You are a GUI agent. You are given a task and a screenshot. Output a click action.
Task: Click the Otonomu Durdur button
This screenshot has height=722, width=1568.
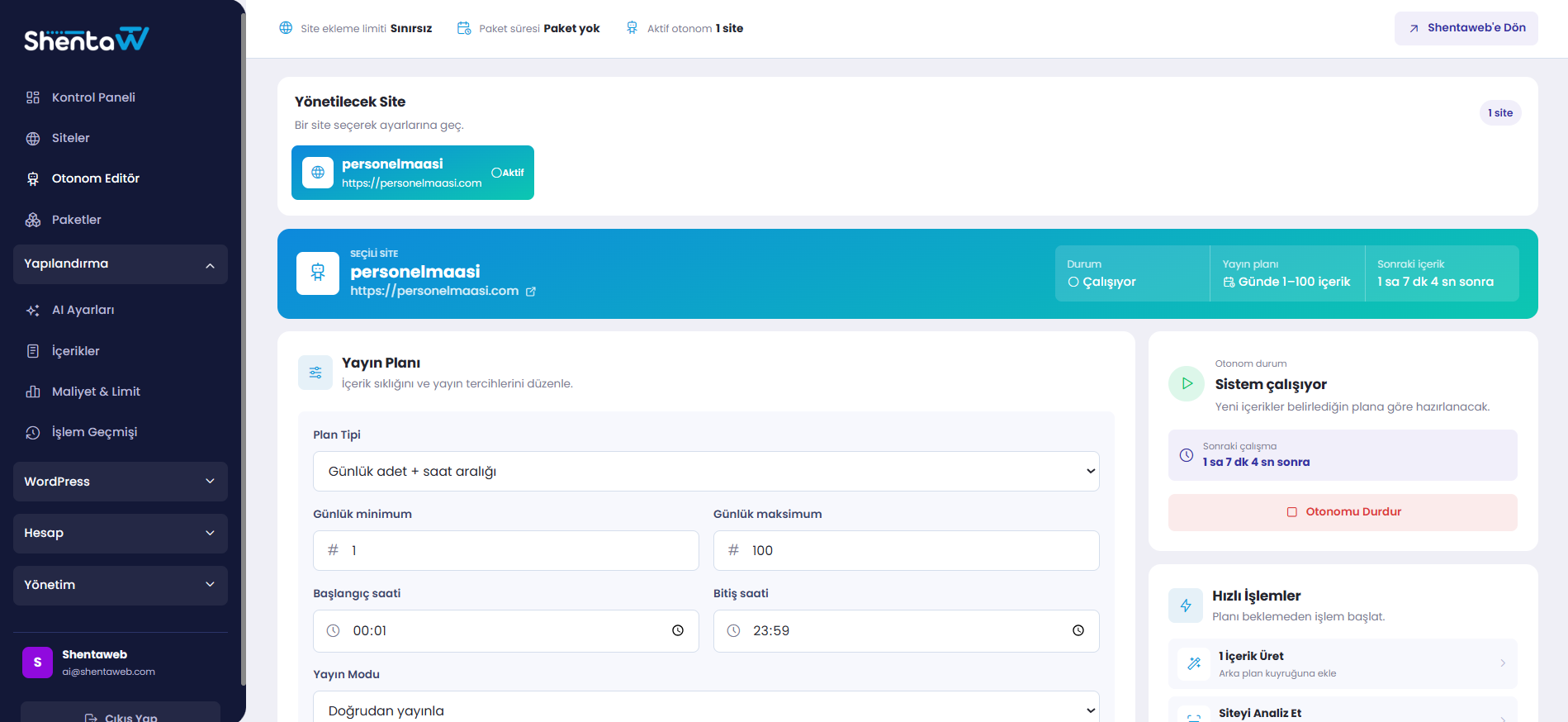pos(1343,512)
